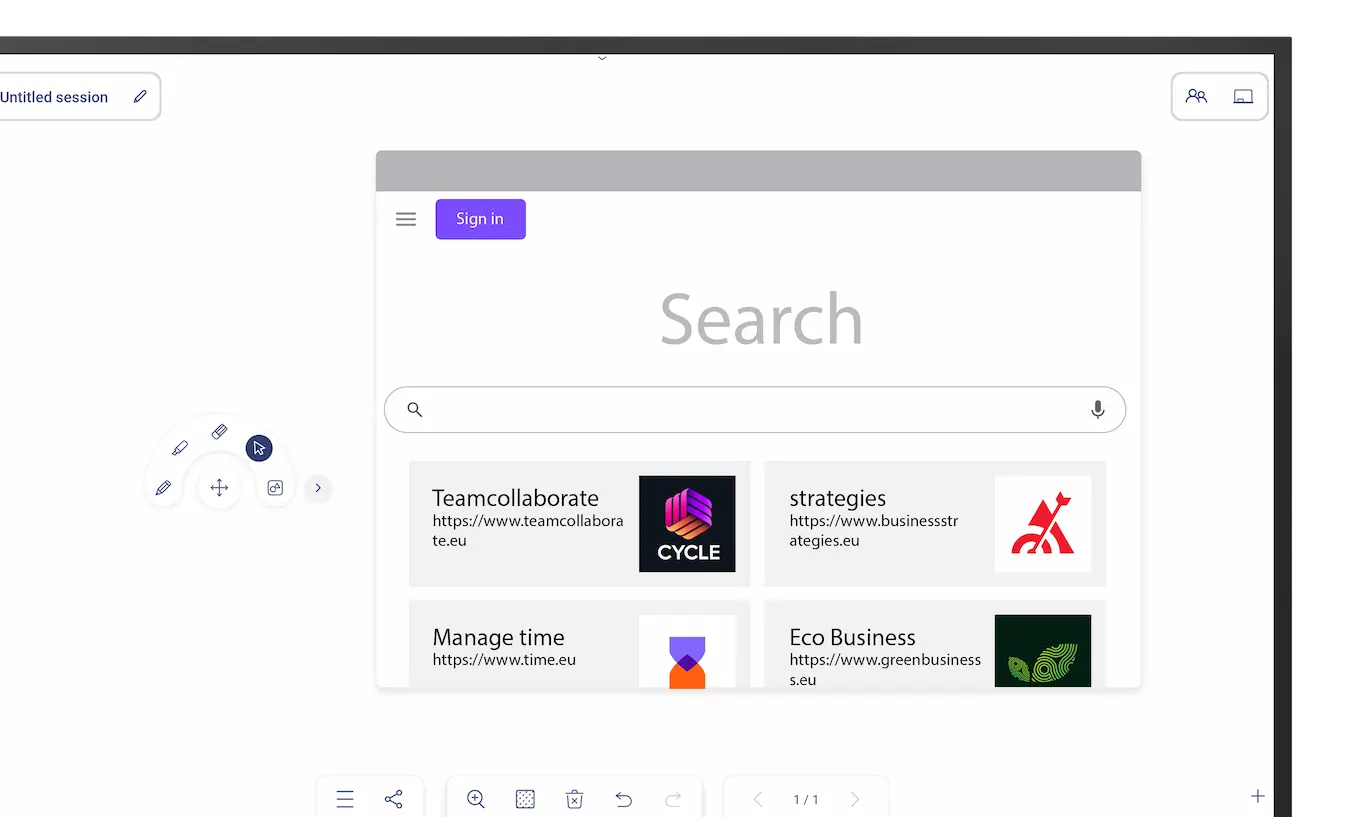Undo the last action
Viewport: 1353px width, 817px height.
(623, 799)
